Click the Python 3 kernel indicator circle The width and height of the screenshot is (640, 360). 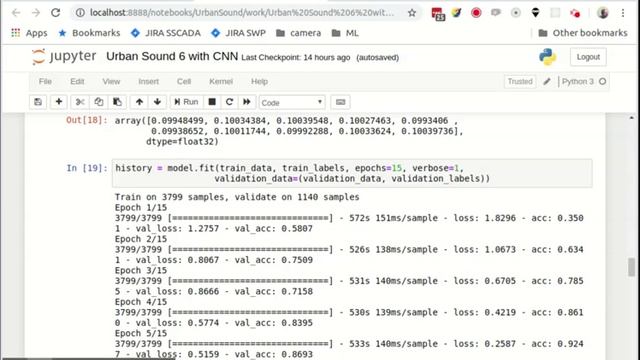[602, 82]
